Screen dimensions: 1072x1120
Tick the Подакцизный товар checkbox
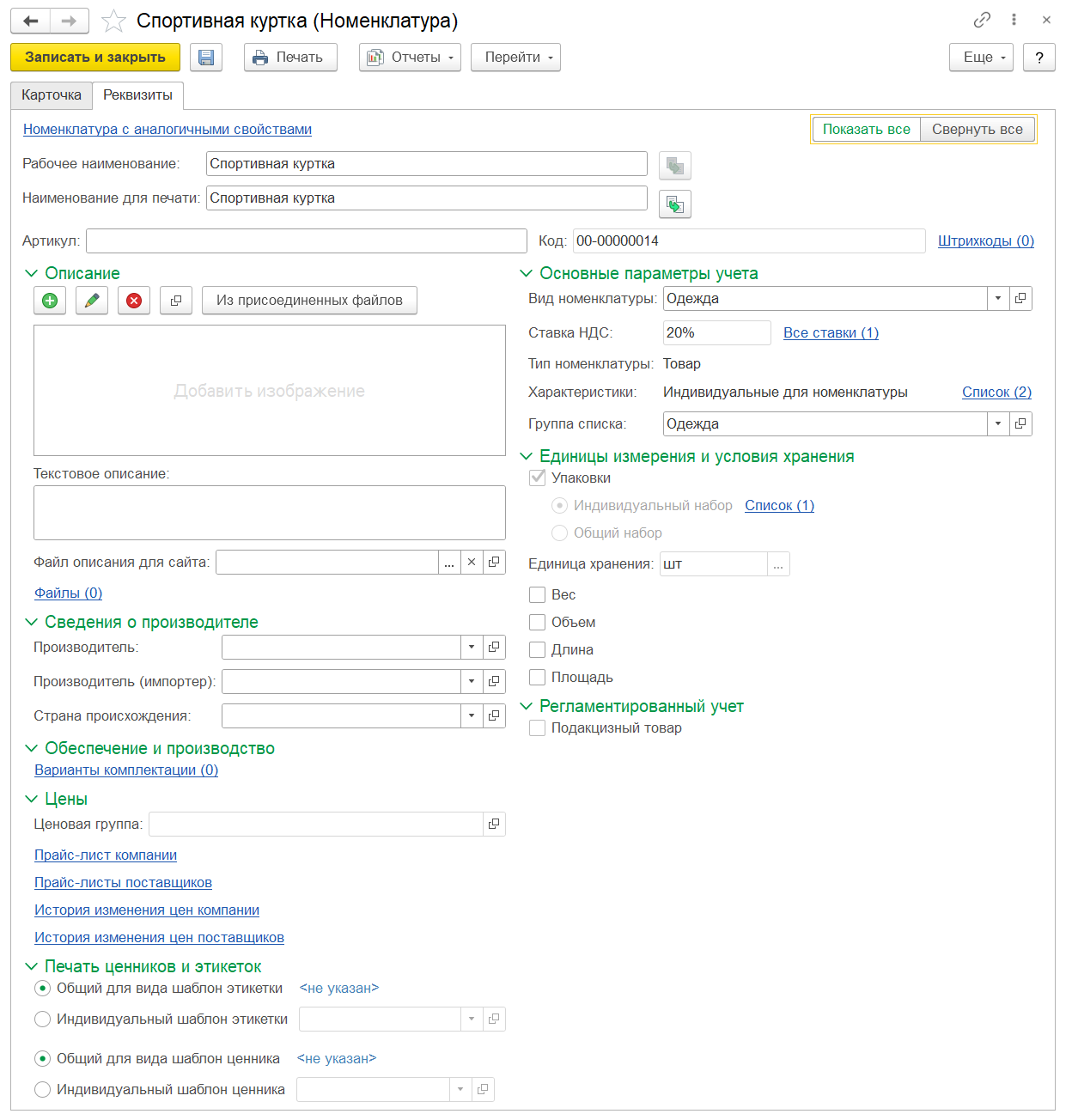538,728
